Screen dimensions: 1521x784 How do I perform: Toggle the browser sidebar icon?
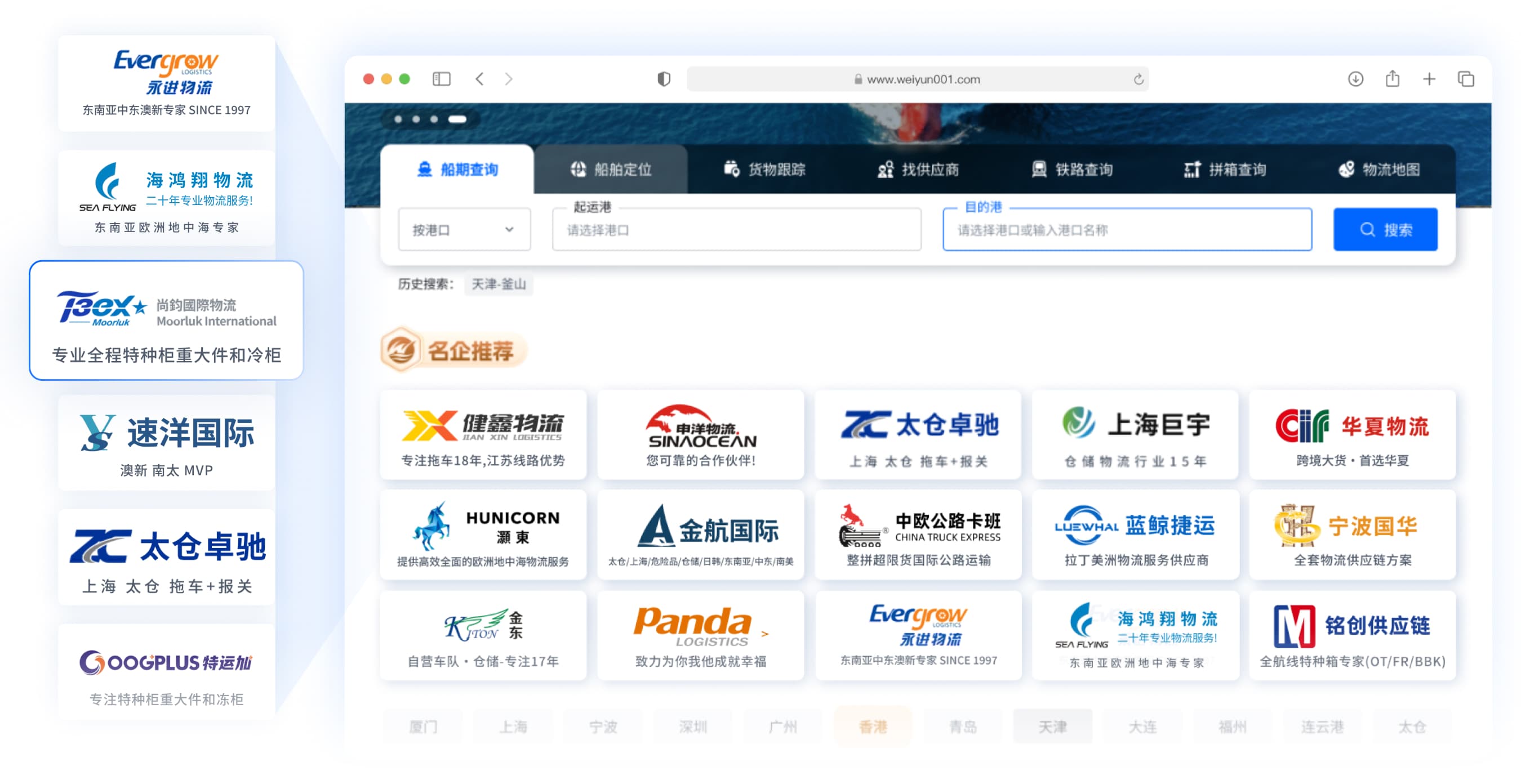pos(441,79)
